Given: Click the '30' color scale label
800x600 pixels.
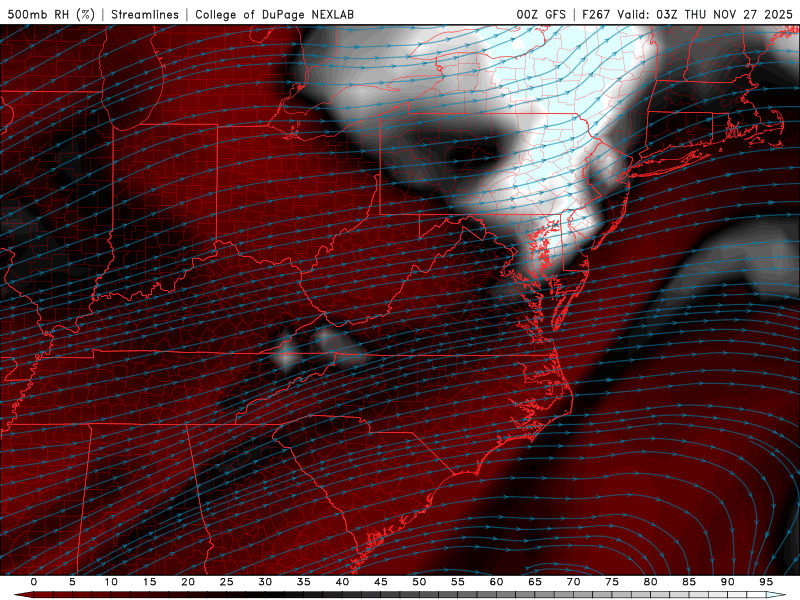Looking at the screenshot, I should click(x=265, y=582).
